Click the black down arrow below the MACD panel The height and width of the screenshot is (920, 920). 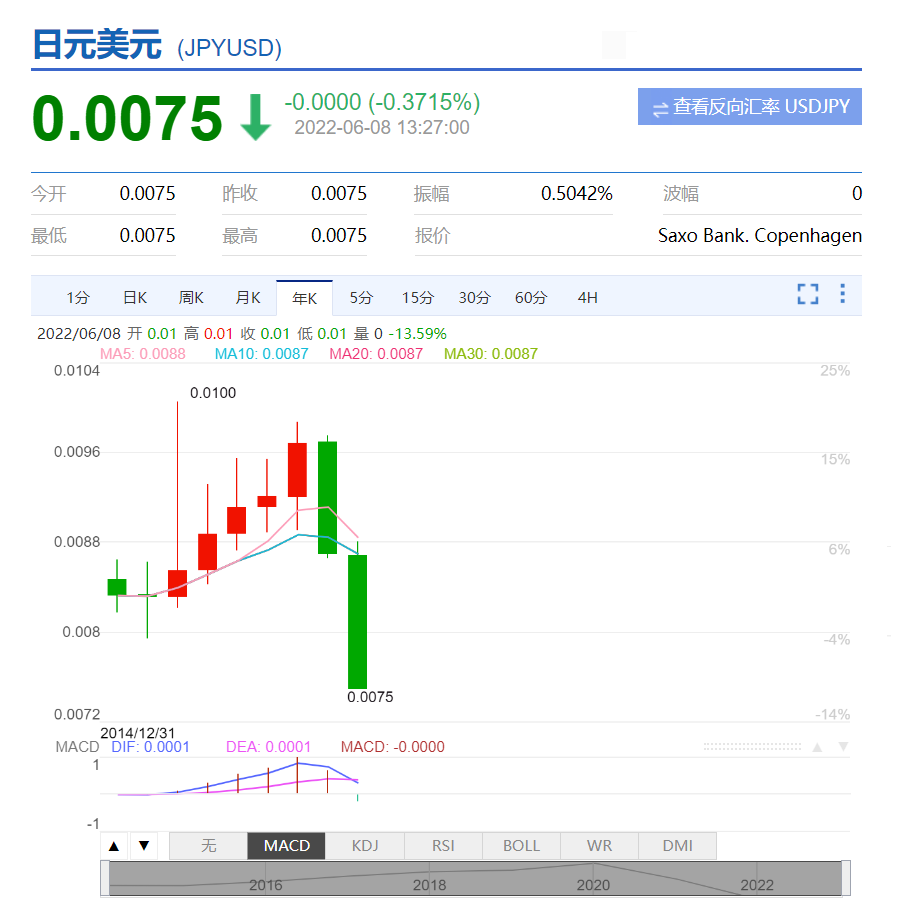144,846
